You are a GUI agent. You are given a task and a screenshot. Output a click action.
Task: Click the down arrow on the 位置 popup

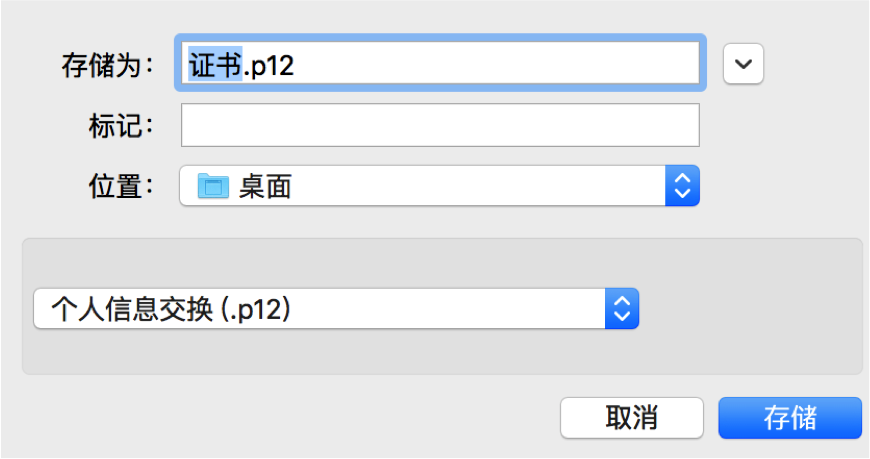pyautogui.click(x=683, y=194)
